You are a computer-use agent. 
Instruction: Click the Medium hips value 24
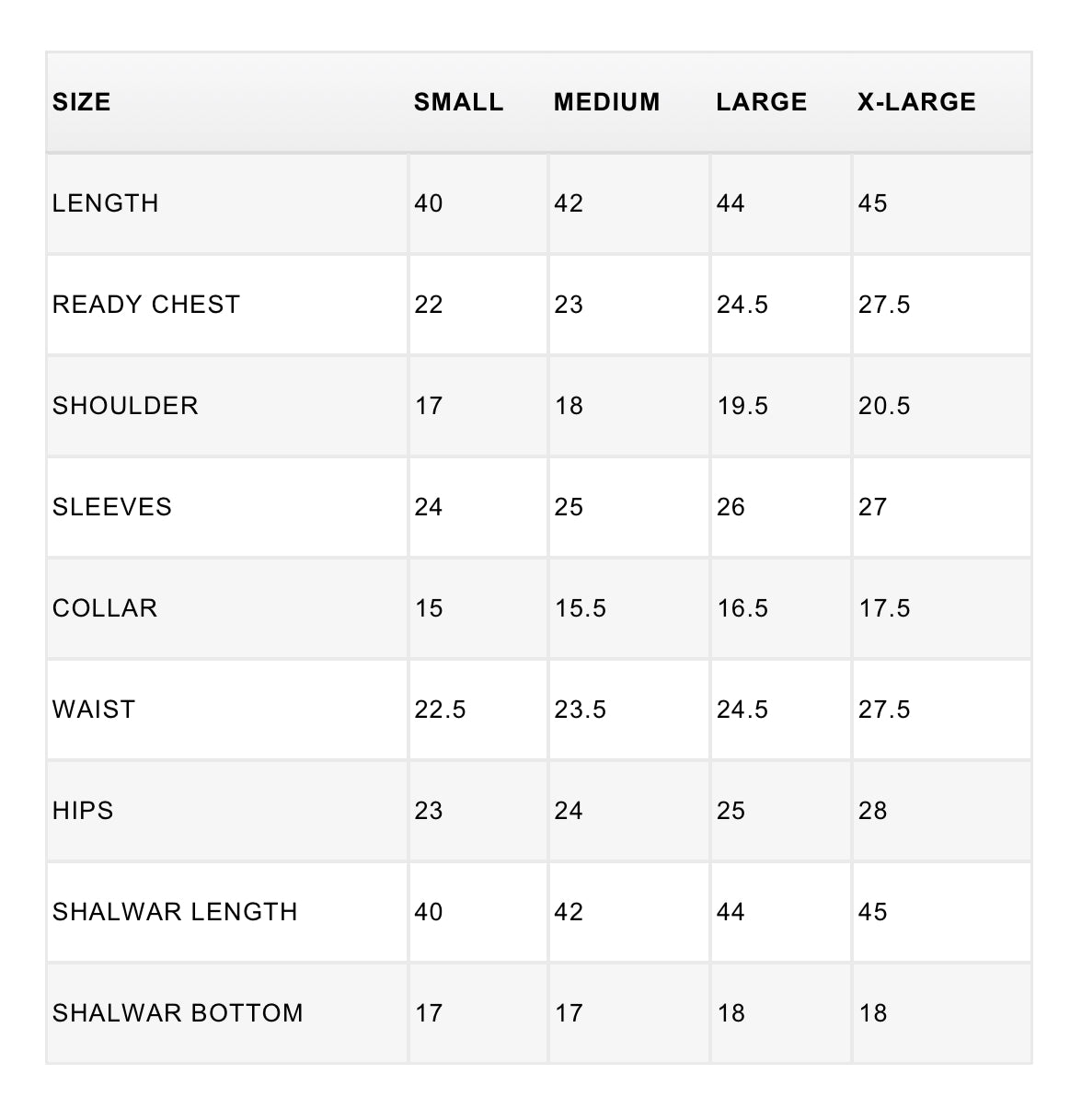pyautogui.click(x=569, y=811)
